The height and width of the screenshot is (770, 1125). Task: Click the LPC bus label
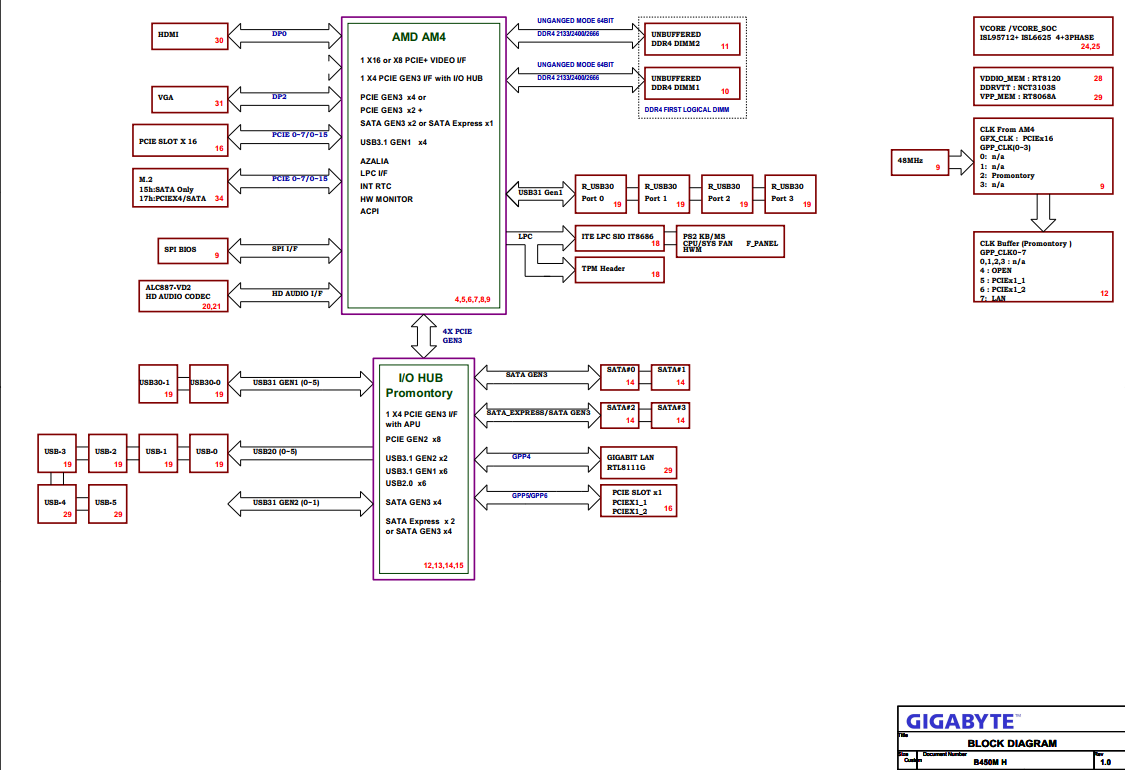pos(525,236)
